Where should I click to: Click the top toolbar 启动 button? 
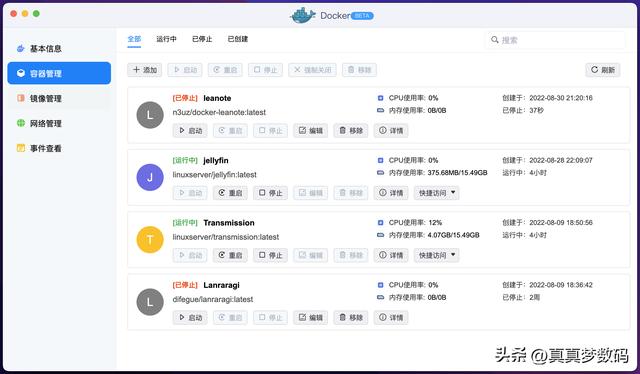pyautogui.click(x=185, y=70)
